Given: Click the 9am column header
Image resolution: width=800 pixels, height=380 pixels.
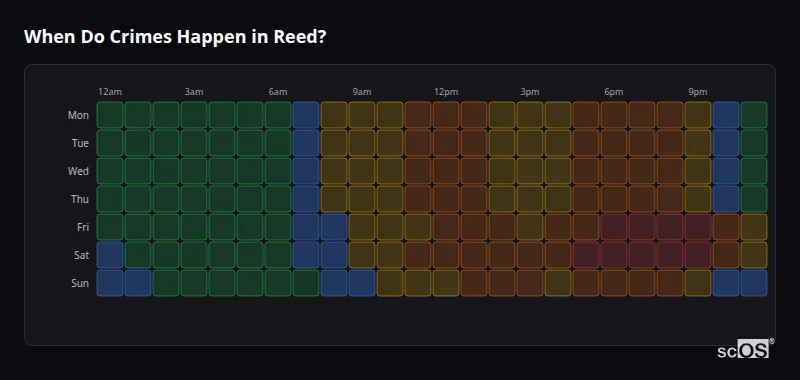Looking at the screenshot, I should pos(362,92).
